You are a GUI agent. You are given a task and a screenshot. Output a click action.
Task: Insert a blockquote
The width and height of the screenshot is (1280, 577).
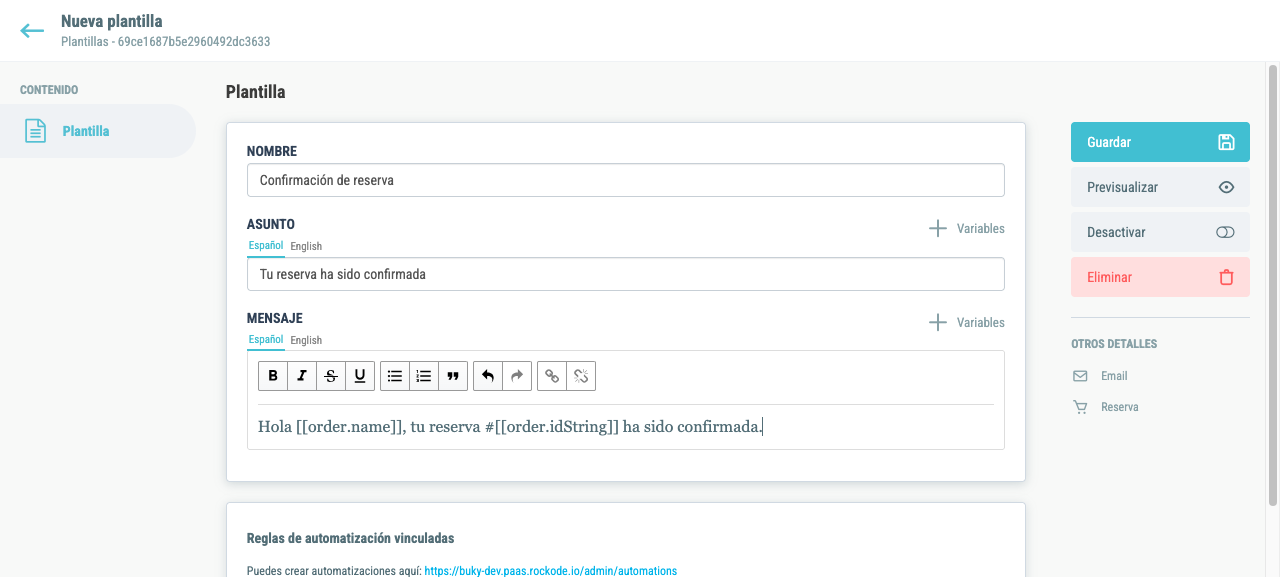point(453,376)
